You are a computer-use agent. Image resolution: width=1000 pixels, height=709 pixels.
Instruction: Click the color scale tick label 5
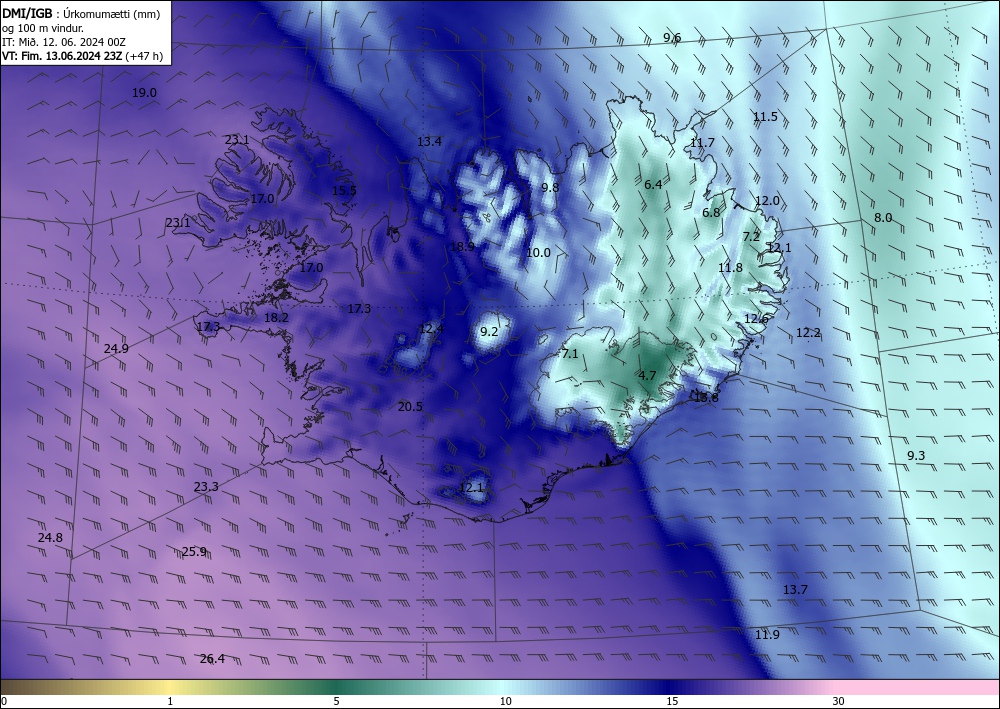(336, 702)
